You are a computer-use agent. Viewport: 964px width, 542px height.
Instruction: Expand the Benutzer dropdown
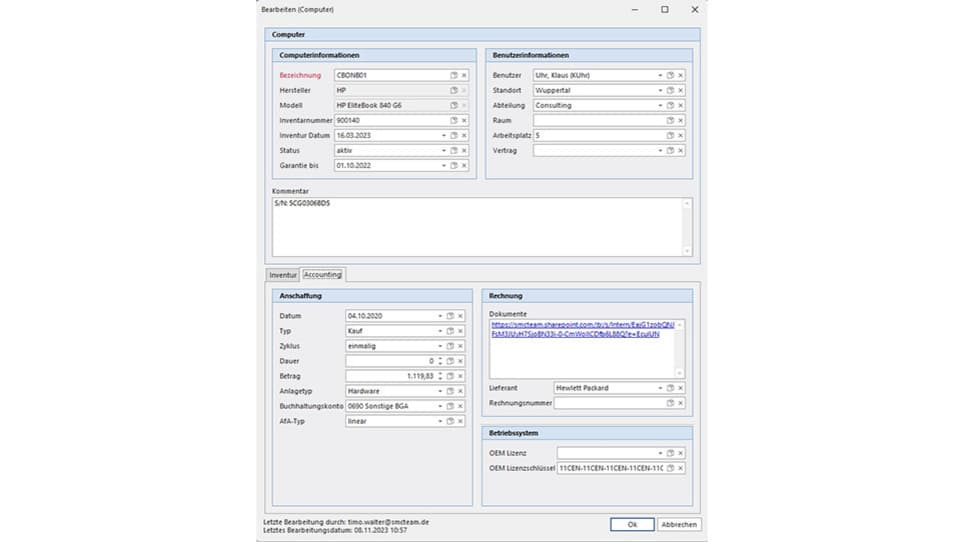[x=660, y=75]
